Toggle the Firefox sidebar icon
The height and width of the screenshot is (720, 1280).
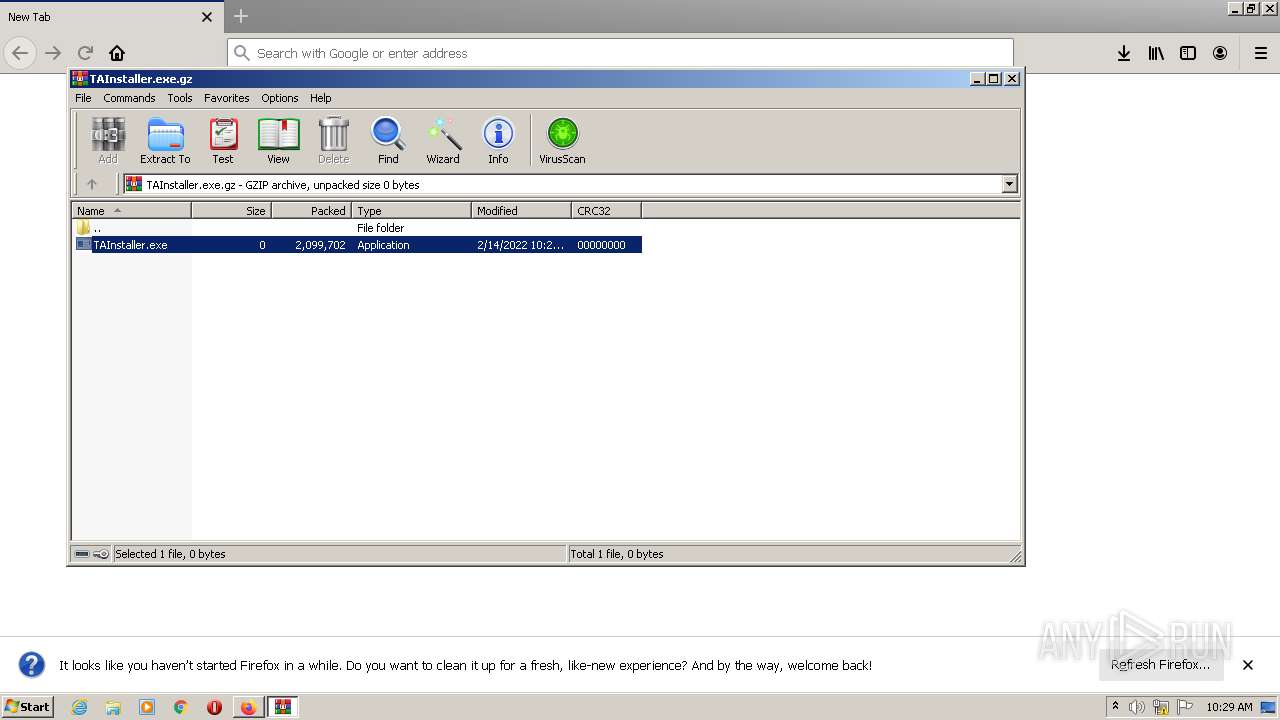tap(1188, 53)
